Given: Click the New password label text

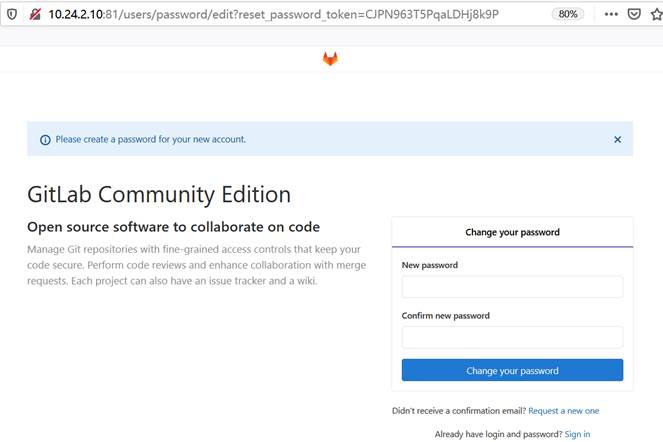Looking at the screenshot, I should pyautogui.click(x=431, y=266).
